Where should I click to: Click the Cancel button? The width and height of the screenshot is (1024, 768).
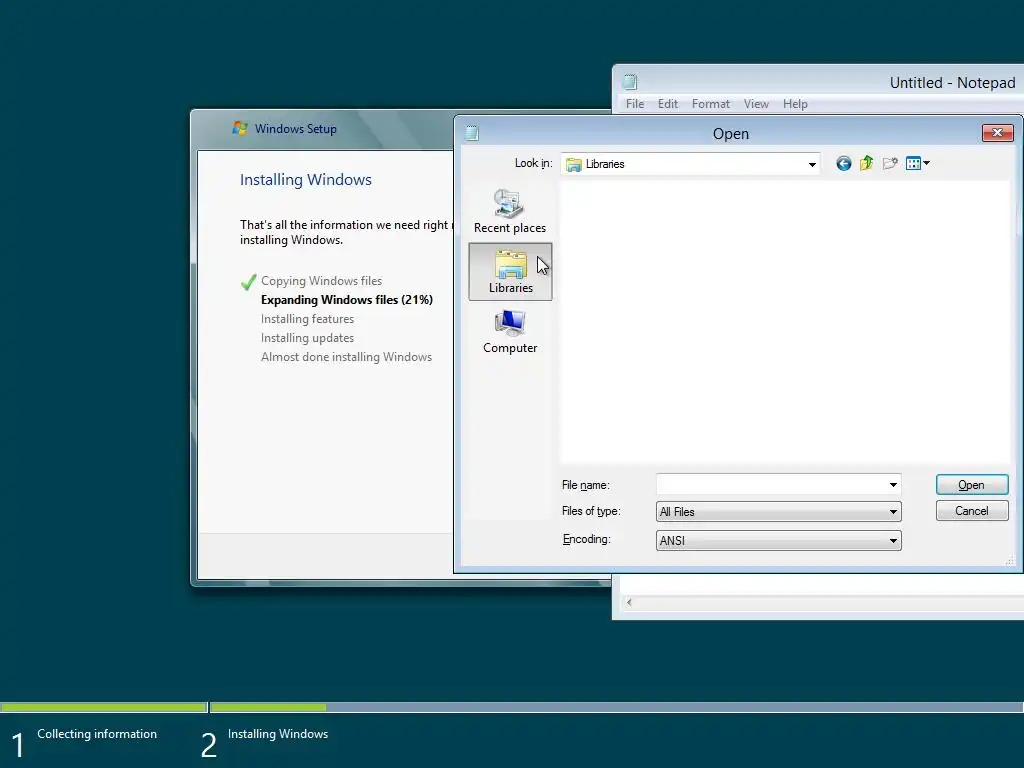point(972,511)
